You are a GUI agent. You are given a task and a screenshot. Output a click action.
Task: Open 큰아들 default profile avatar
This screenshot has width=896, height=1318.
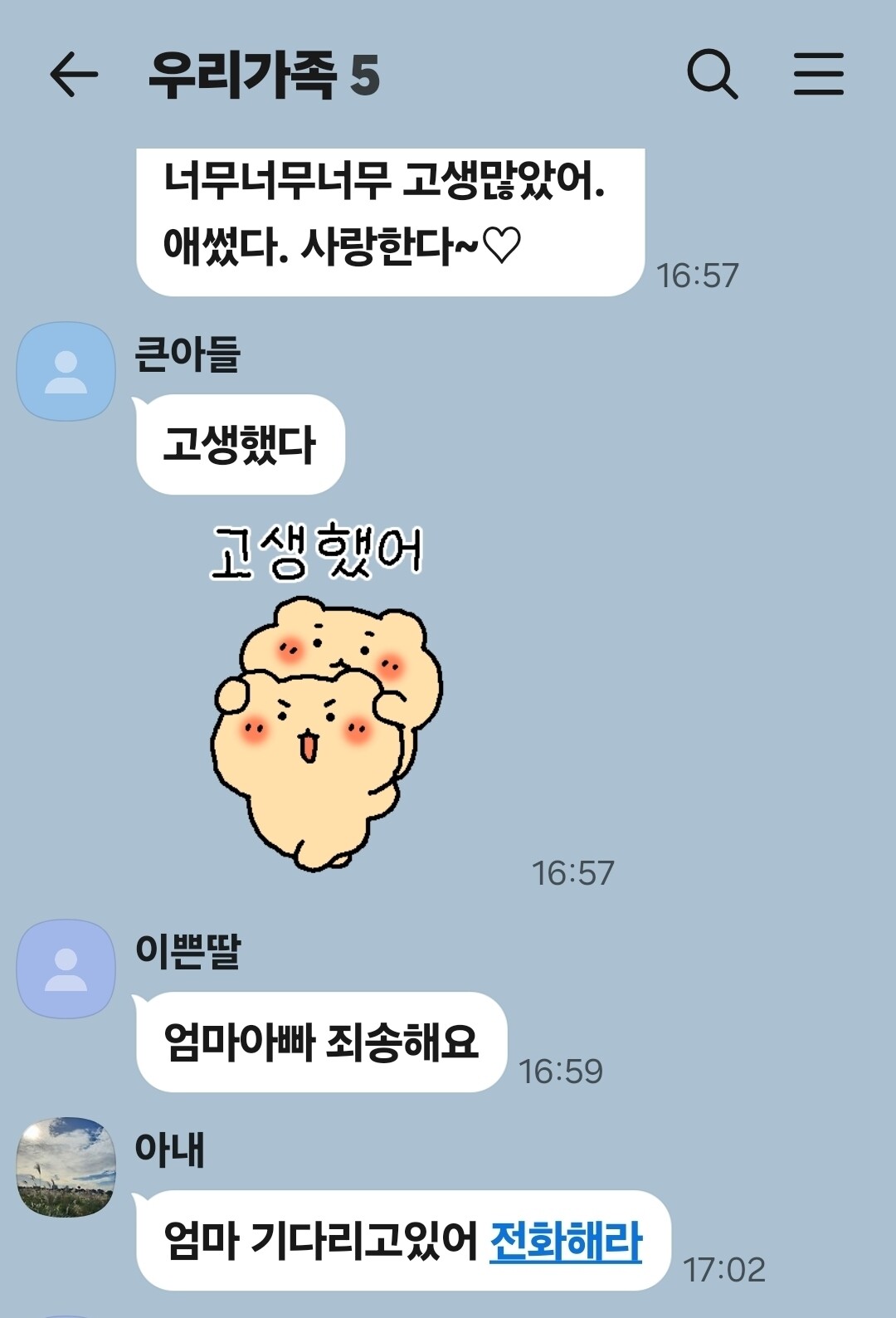click(66, 372)
